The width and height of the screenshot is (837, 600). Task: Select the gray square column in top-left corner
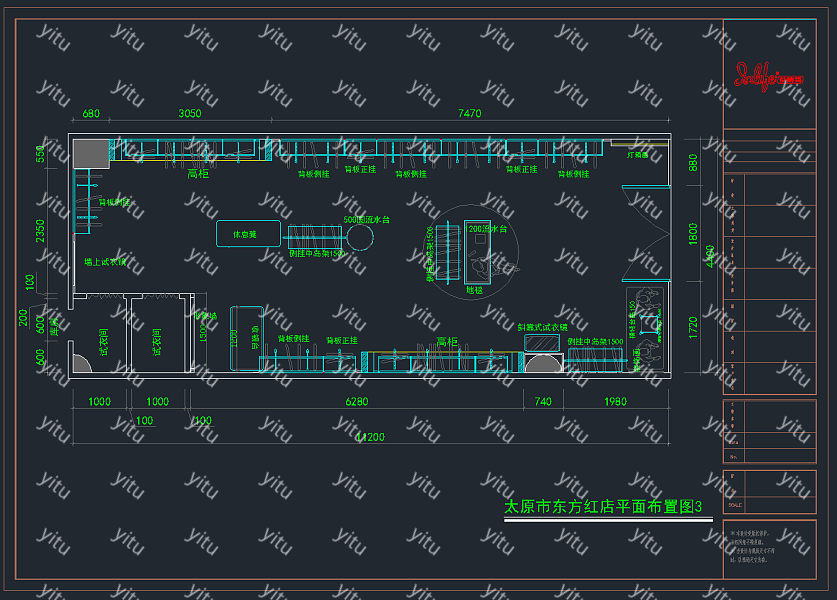pos(90,153)
